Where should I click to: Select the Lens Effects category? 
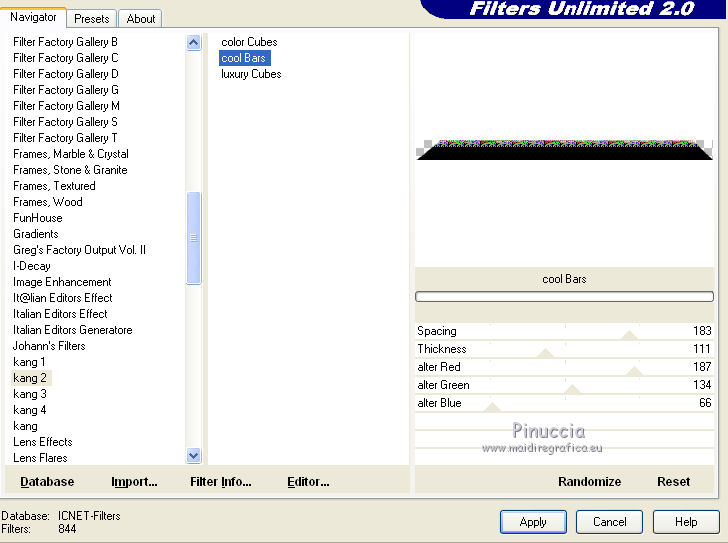click(x=43, y=442)
